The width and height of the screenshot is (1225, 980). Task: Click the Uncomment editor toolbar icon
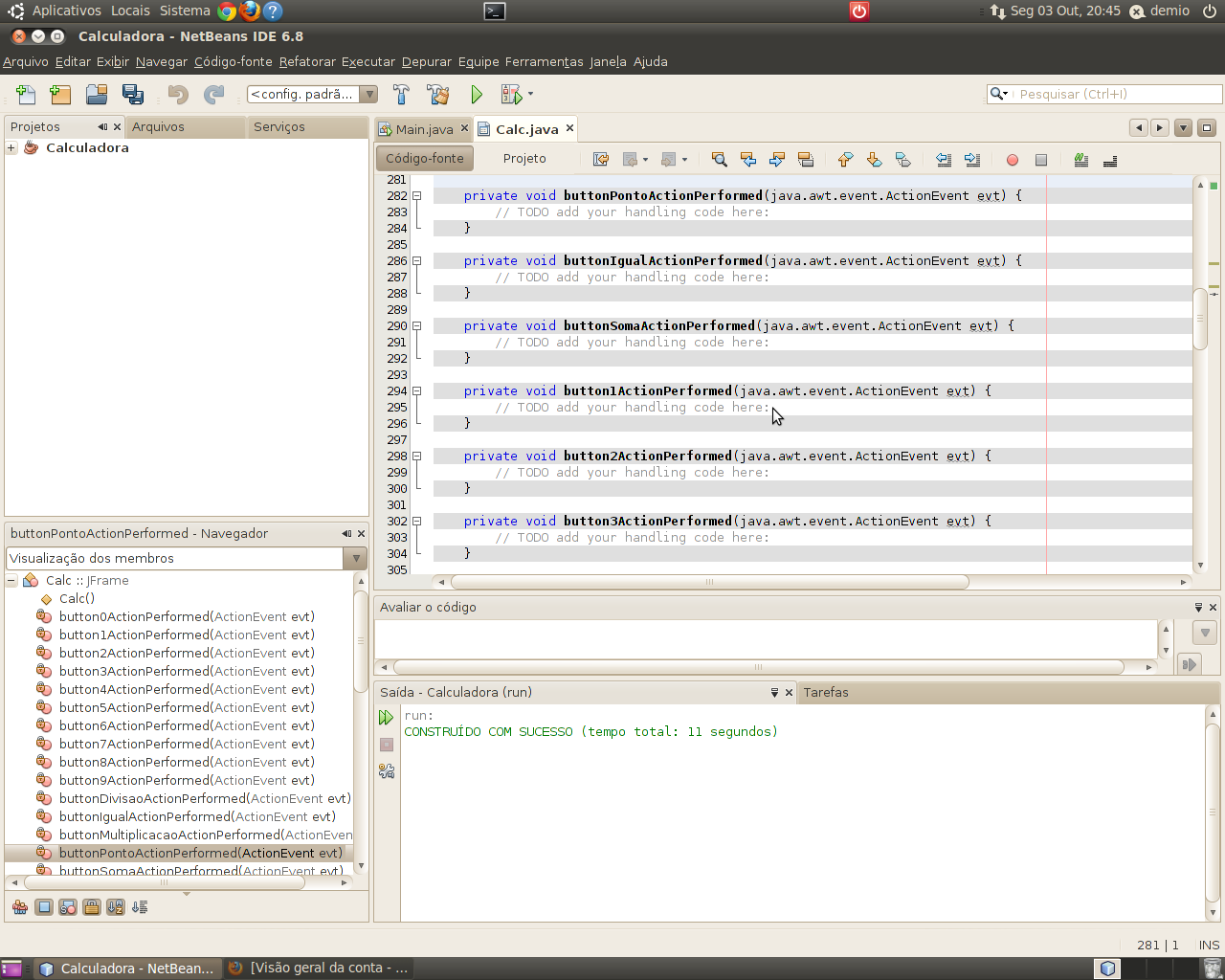tap(1110, 160)
